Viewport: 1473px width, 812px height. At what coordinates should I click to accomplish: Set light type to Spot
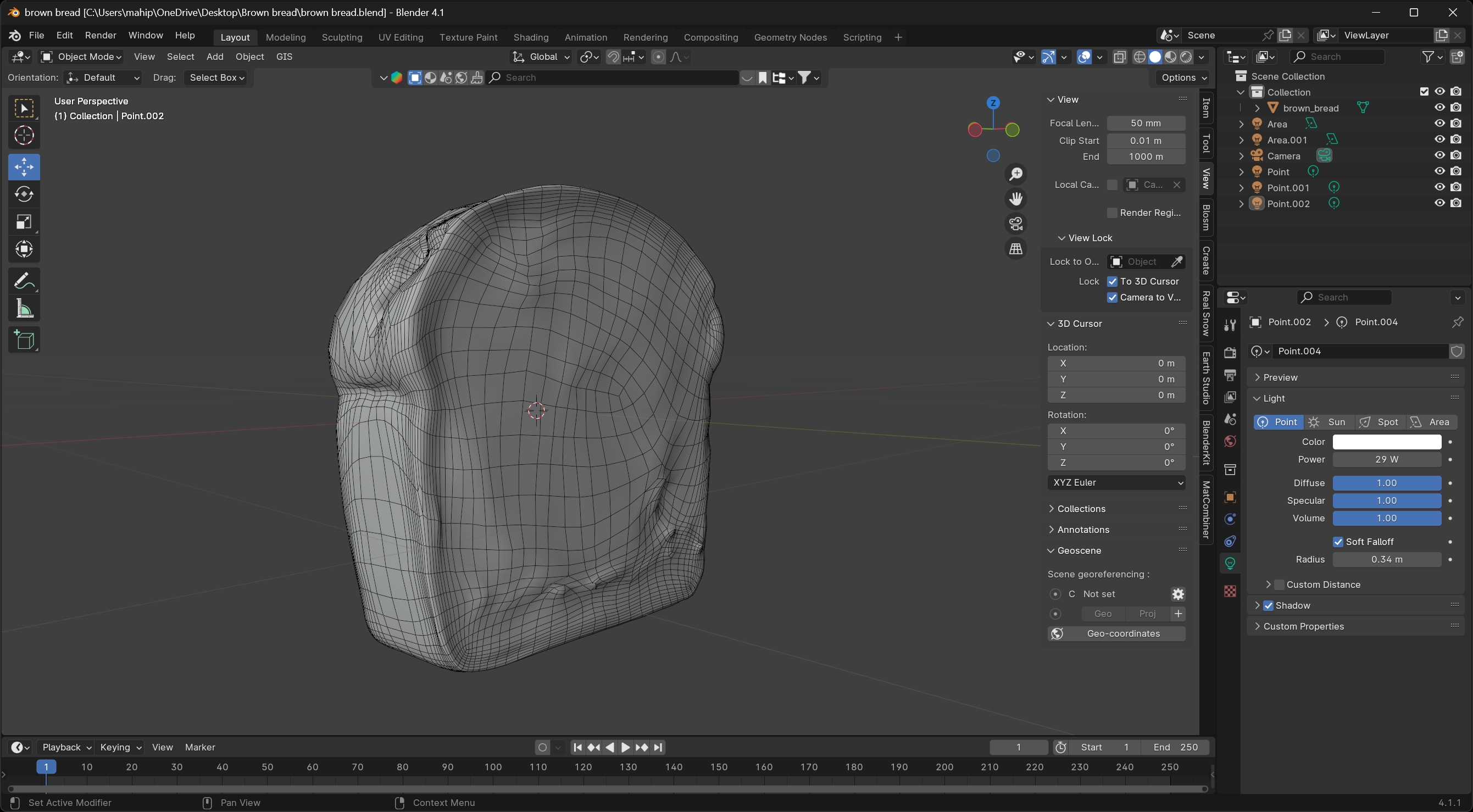(1380, 422)
